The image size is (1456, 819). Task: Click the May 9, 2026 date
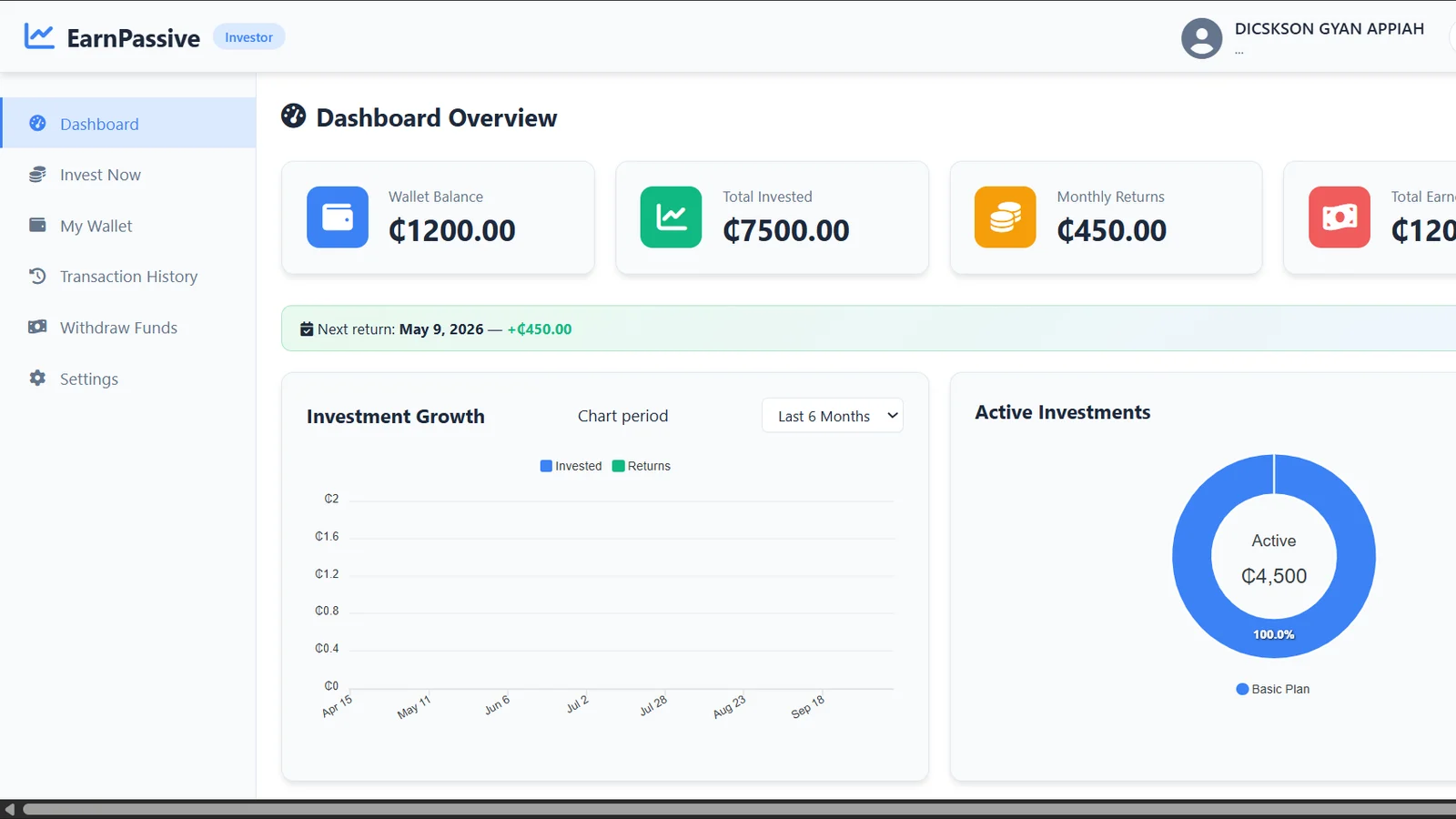click(x=441, y=329)
